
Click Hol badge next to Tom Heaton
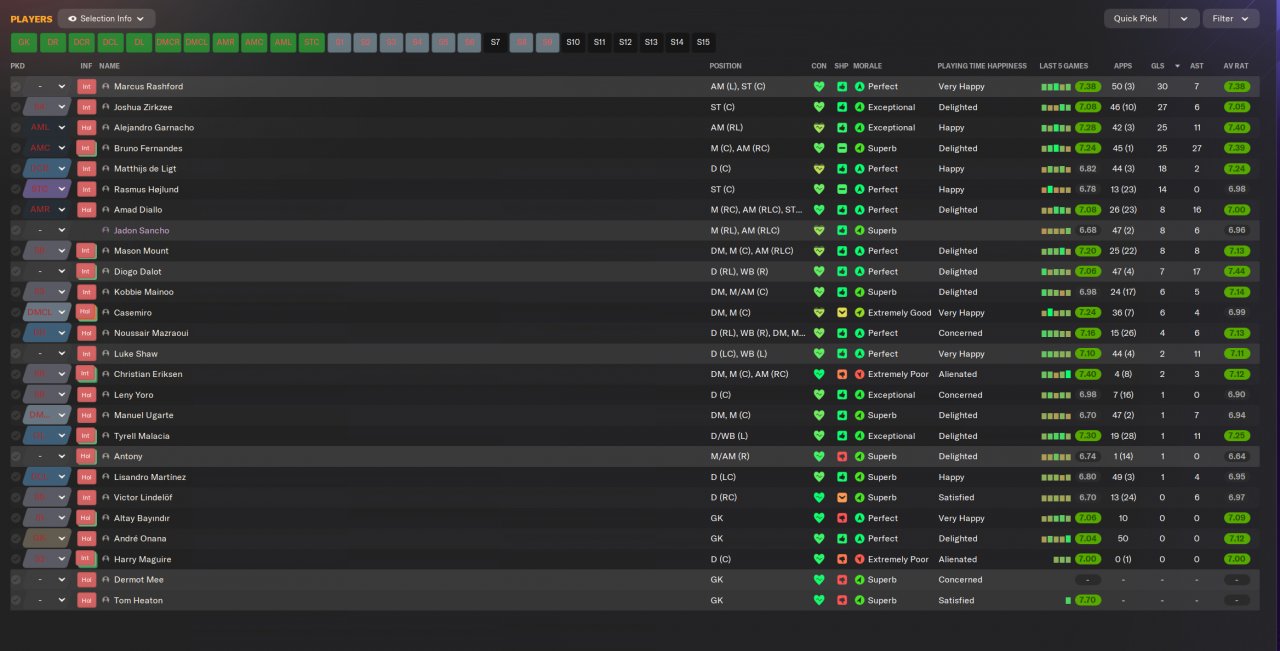(86, 600)
